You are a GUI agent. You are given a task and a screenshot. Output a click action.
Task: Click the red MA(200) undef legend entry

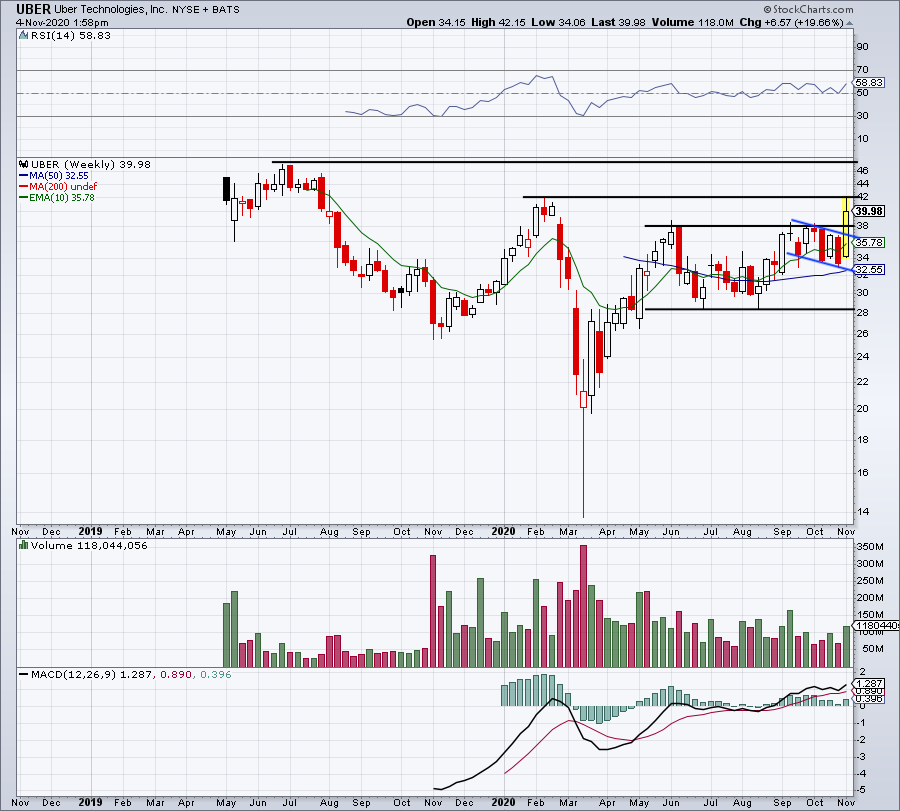pyautogui.click(x=58, y=187)
